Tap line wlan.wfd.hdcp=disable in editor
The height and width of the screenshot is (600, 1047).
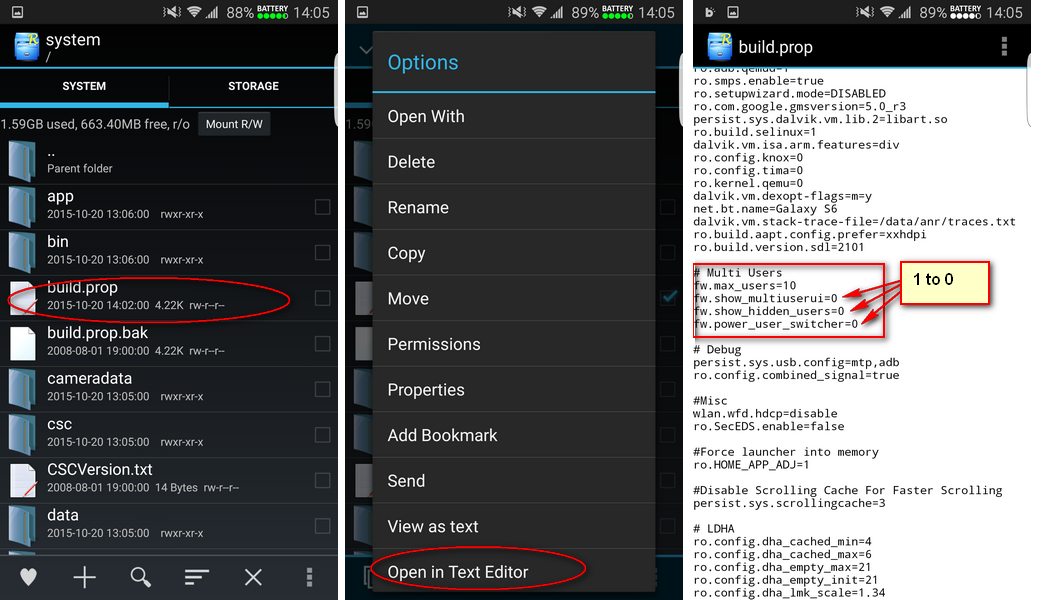765,414
